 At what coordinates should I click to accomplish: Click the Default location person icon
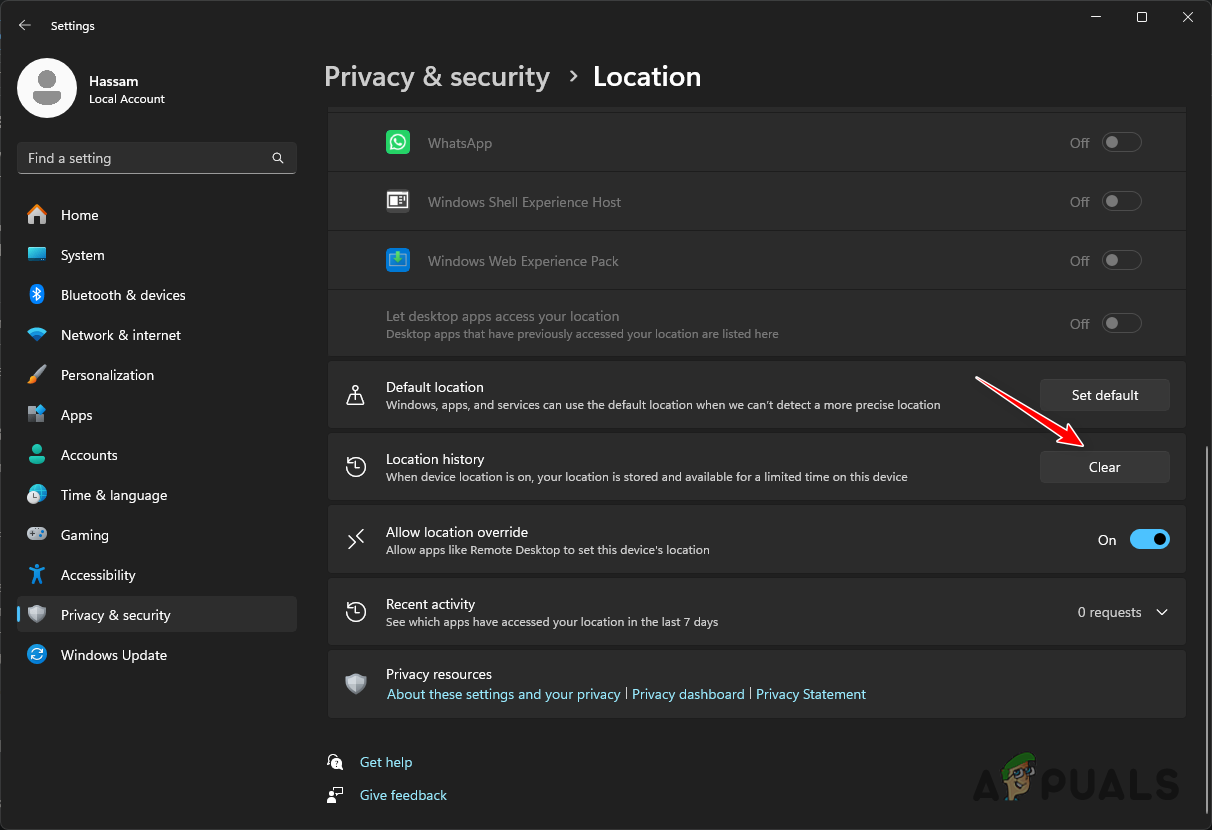point(356,394)
